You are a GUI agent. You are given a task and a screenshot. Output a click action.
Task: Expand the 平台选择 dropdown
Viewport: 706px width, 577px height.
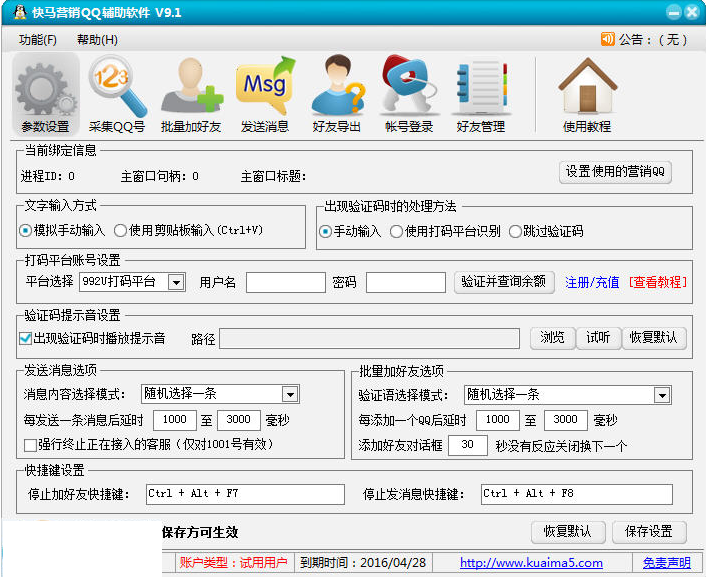pyautogui.click(x=176, y=283)
